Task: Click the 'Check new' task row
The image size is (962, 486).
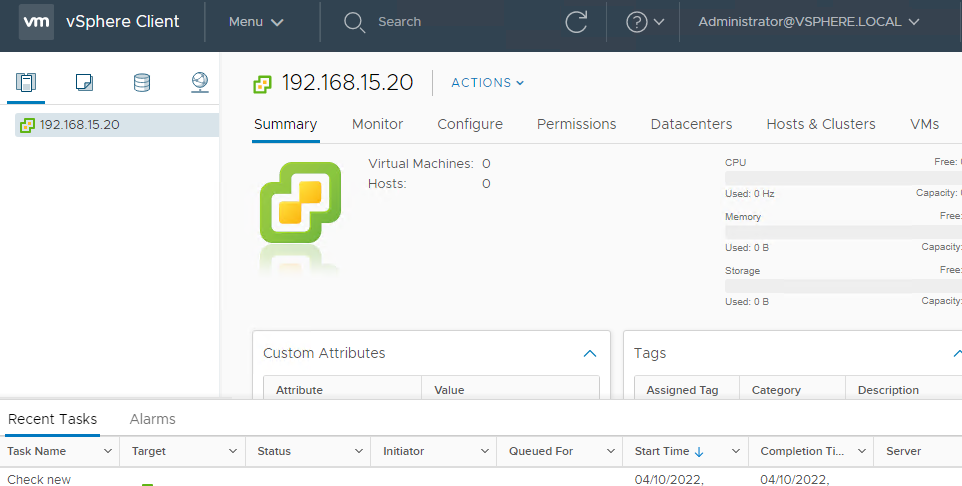Action: pyautogui.click(x=481, y=479)
